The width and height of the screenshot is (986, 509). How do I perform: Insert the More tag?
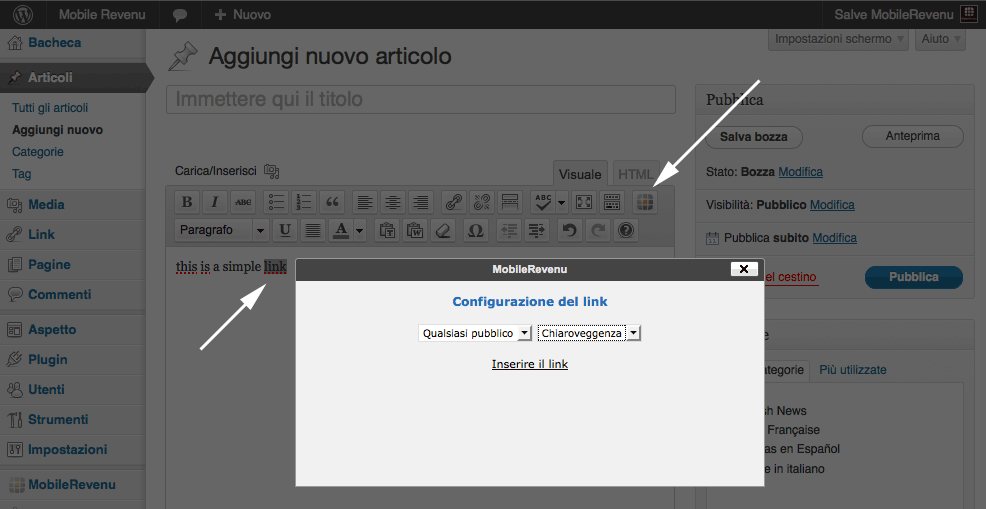coord(510,202)
